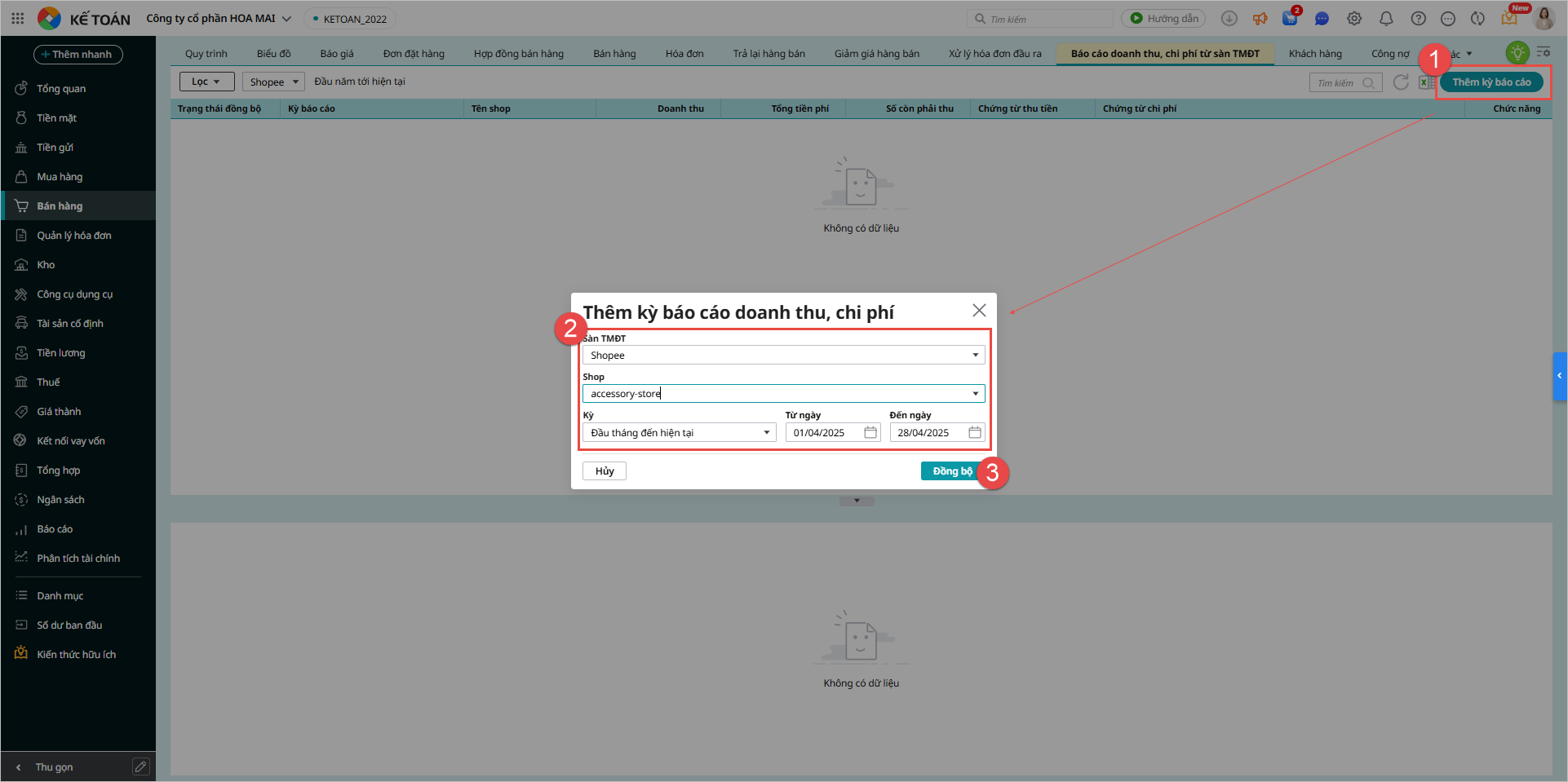Click the refresh icon beside table search

tap(1401, 82)
